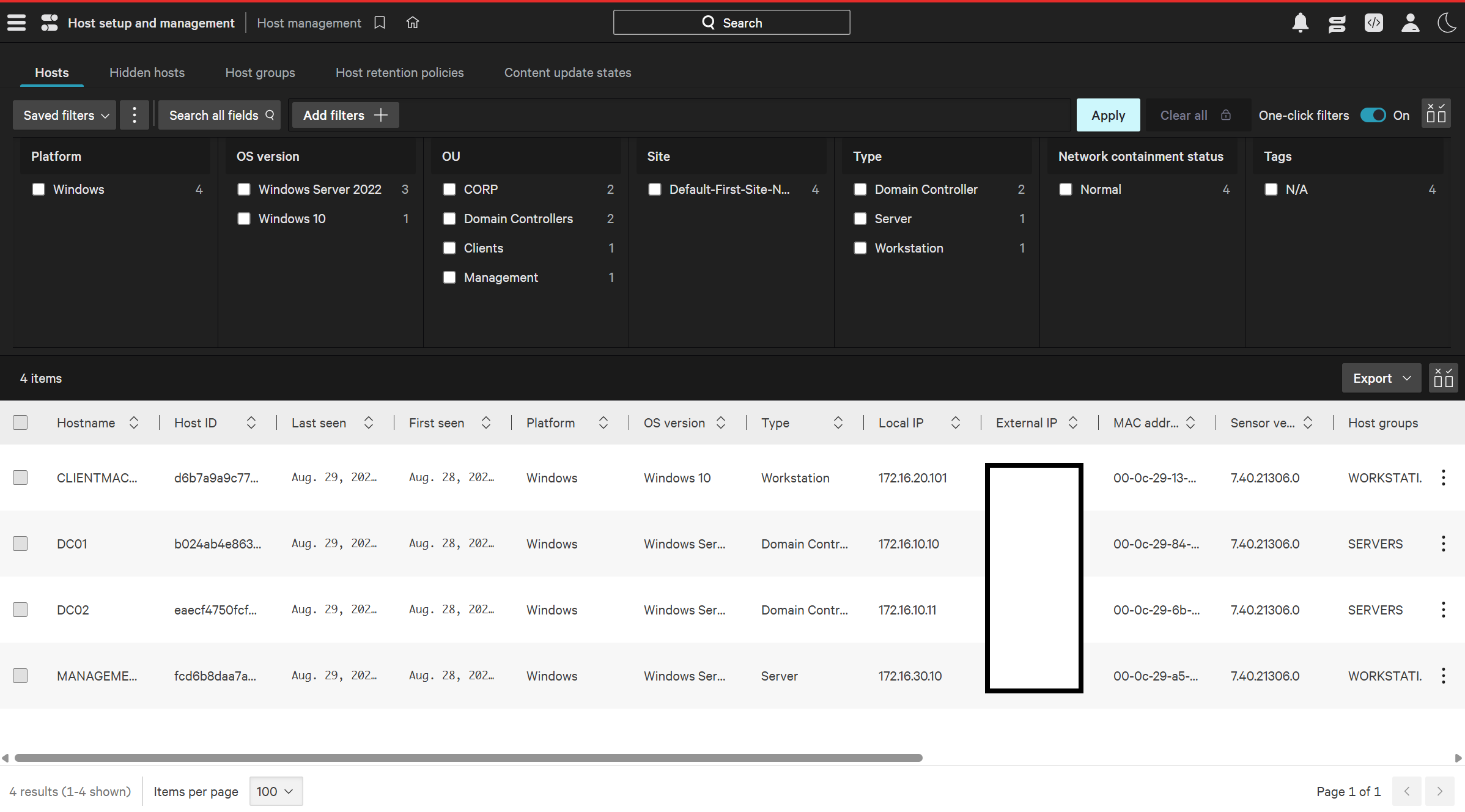Go to next results page arrow

tap(1439, 791)
